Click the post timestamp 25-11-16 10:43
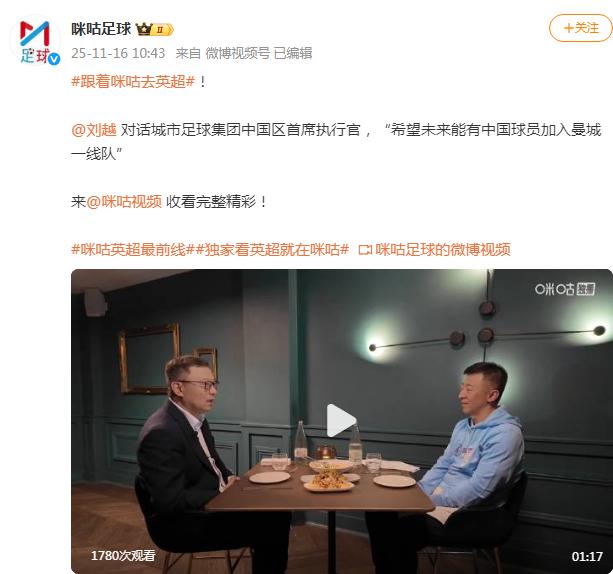This screenshot has height=574, width=613. [x=118, y=53]
